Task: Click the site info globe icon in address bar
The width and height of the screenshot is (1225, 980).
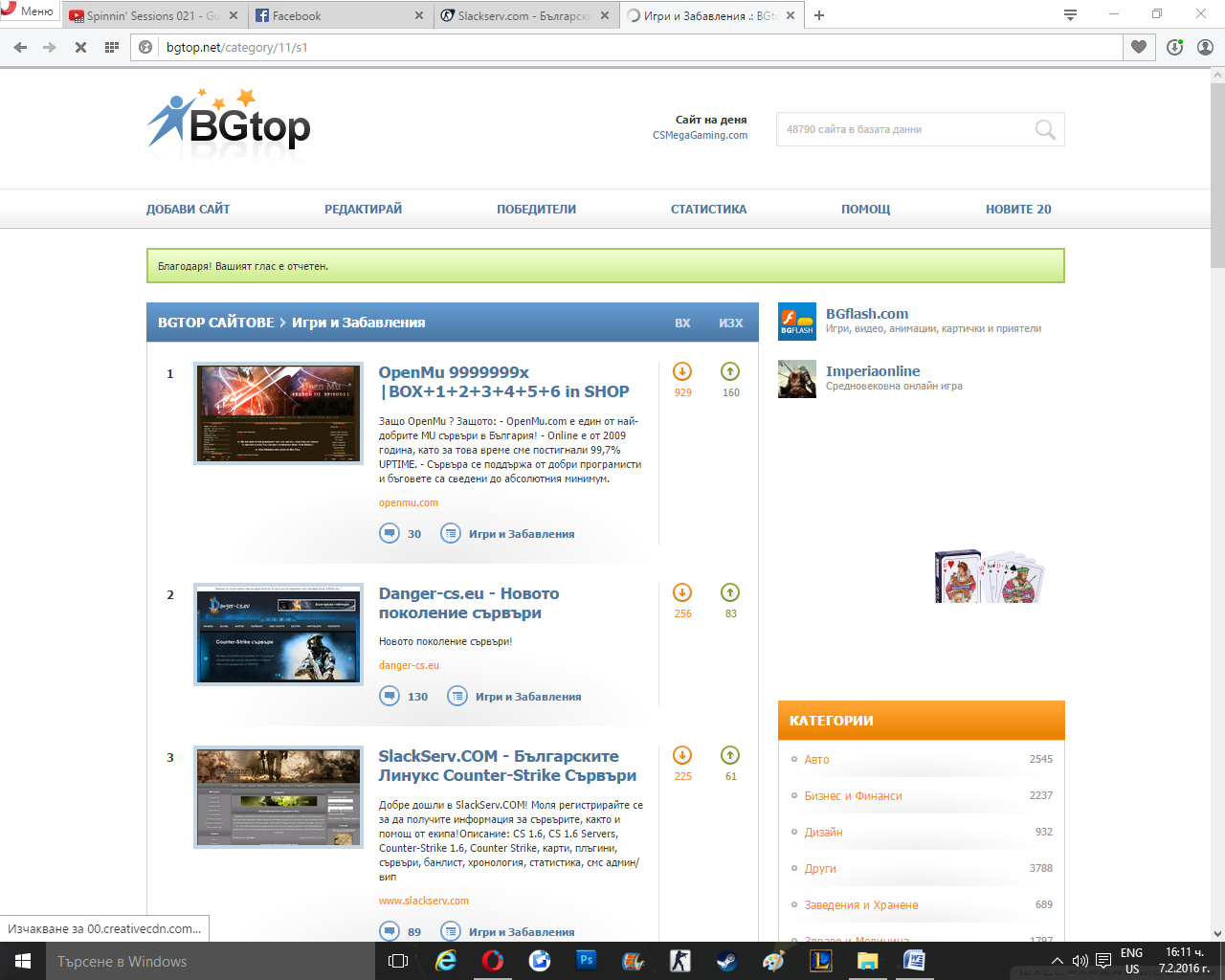Action: click(x=145, y=47)
